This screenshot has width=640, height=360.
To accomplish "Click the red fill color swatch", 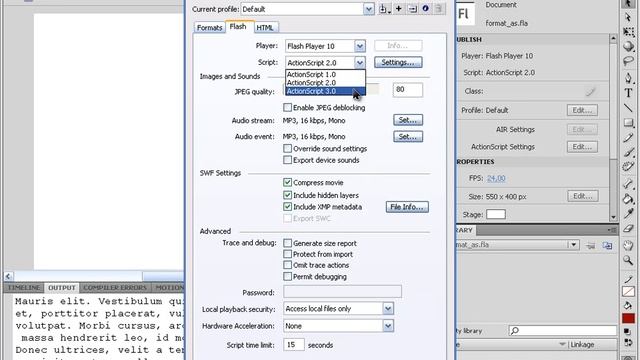I will click(x=628, y=318).
